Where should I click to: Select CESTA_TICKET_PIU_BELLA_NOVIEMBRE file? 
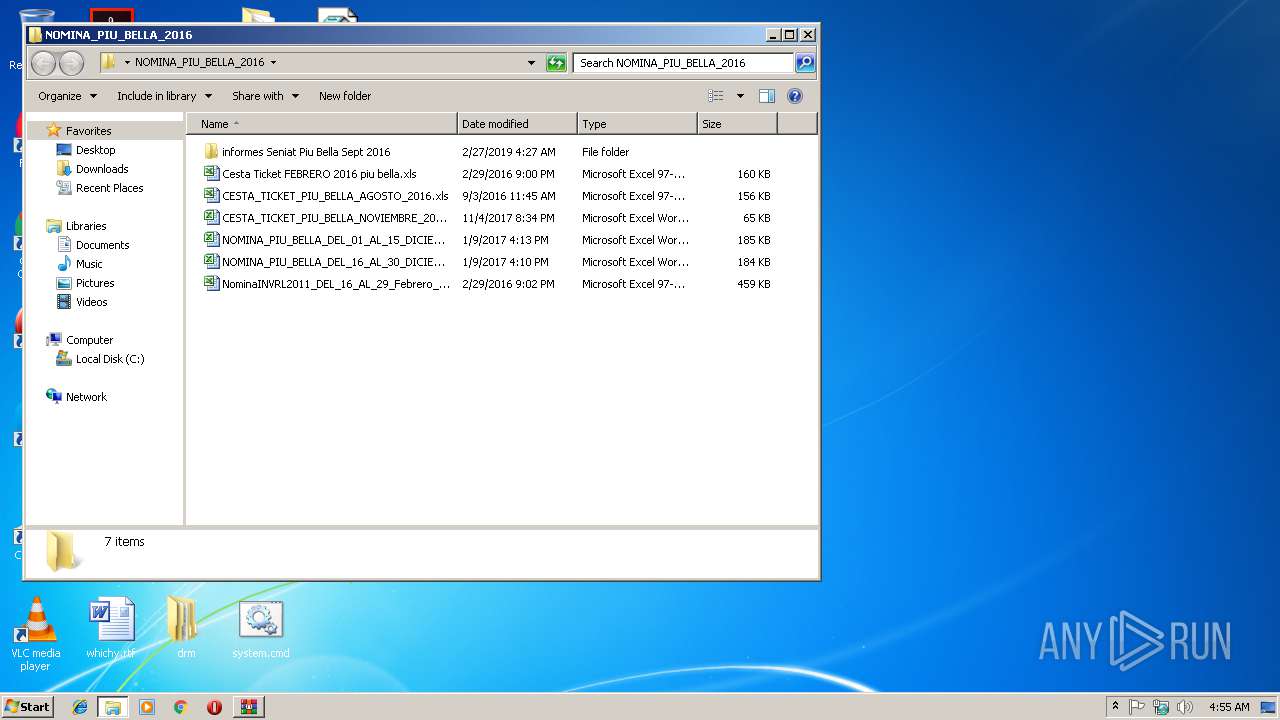click(334, 218)
